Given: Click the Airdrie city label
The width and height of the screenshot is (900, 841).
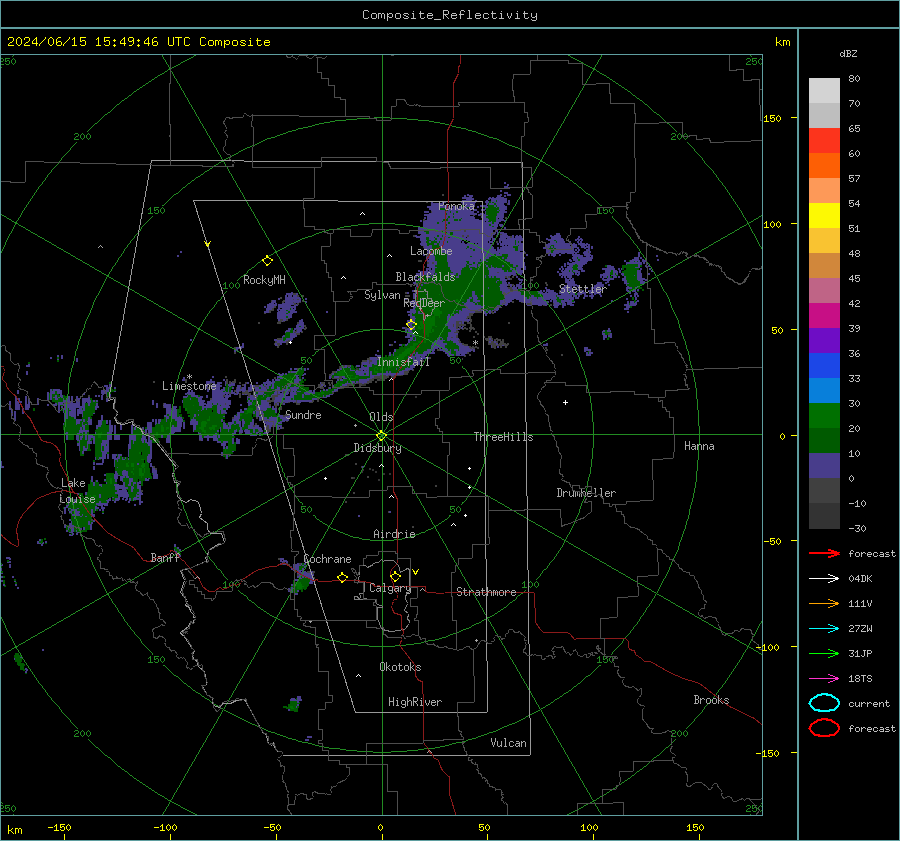Looking at the screenshot, I should (394, 534).
